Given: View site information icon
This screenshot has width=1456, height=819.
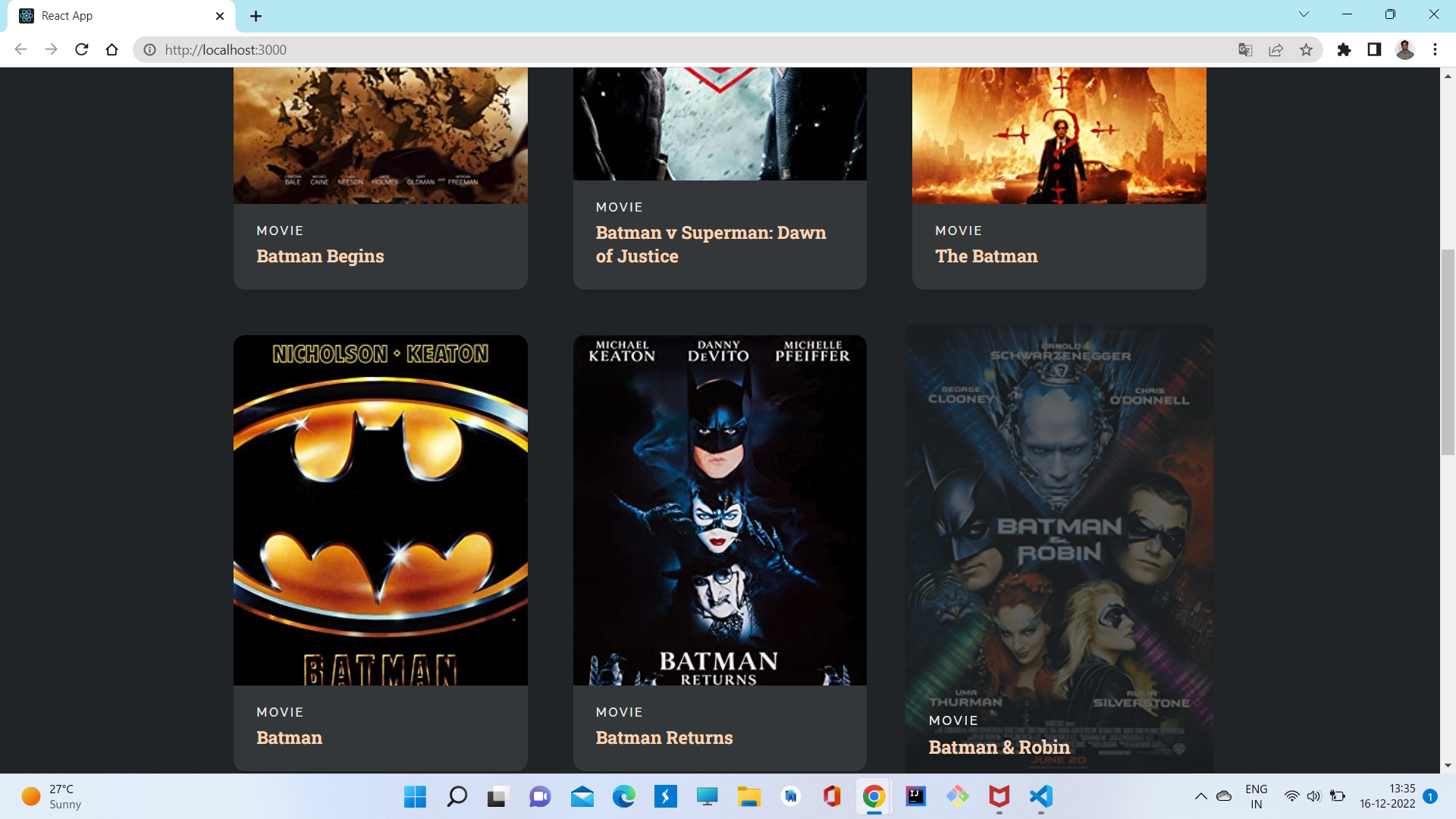Looking at the screenshot, I should point(150,49).
